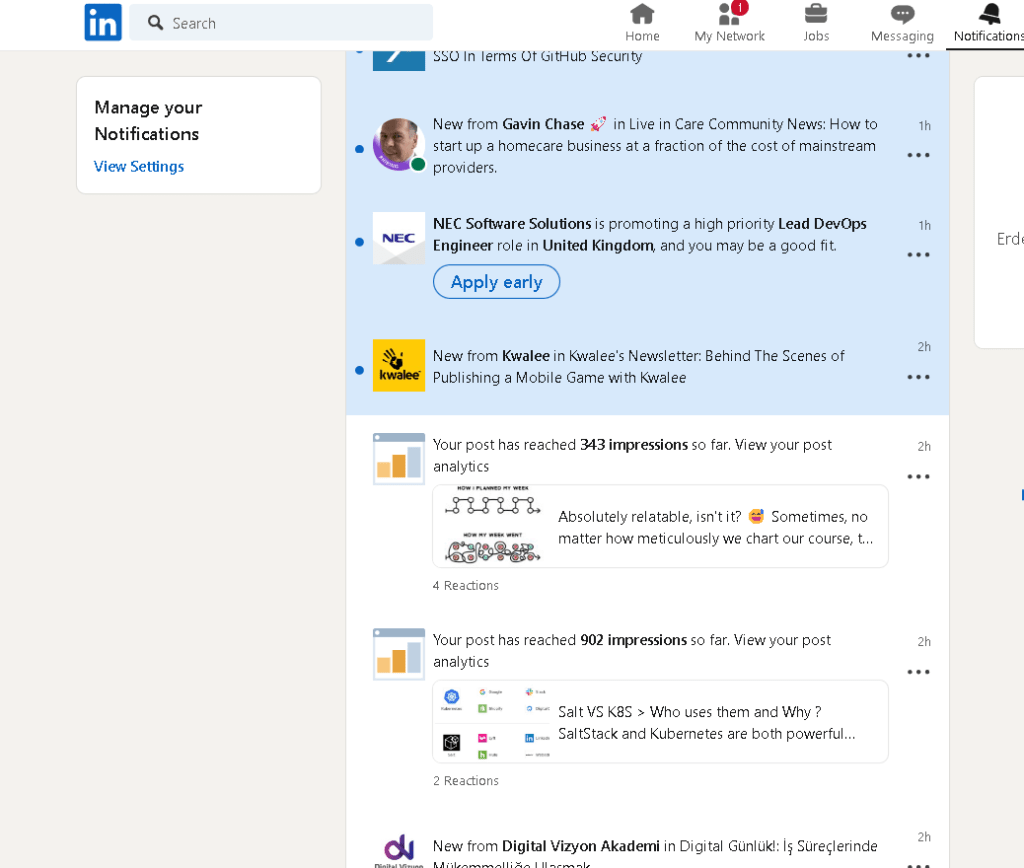Click the Jobs briefcase icon

coord(816,14)
